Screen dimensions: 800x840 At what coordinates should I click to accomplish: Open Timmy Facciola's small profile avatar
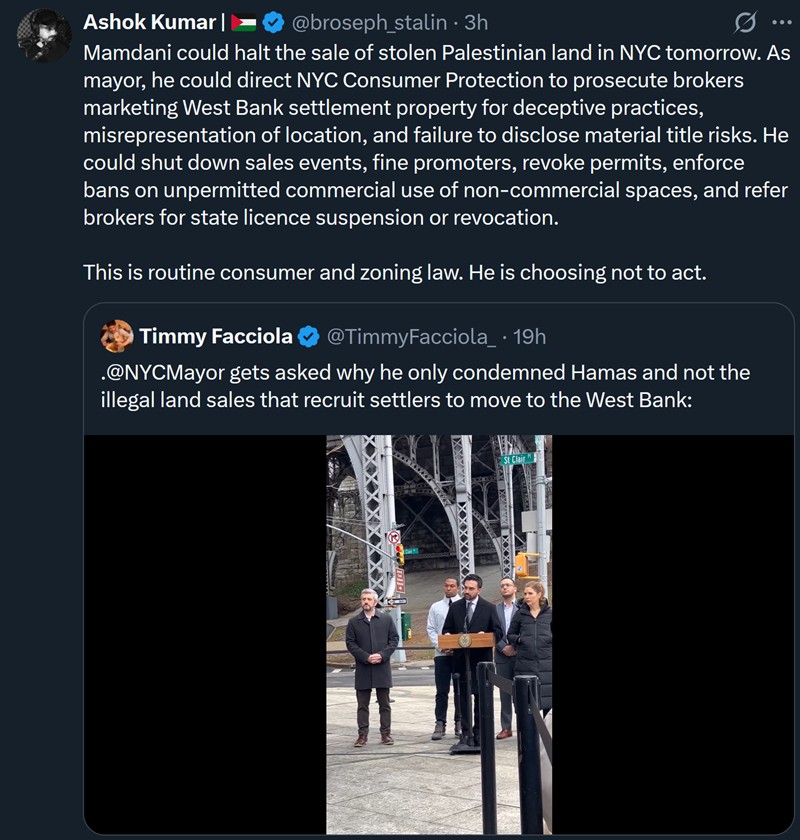[117, 336]
